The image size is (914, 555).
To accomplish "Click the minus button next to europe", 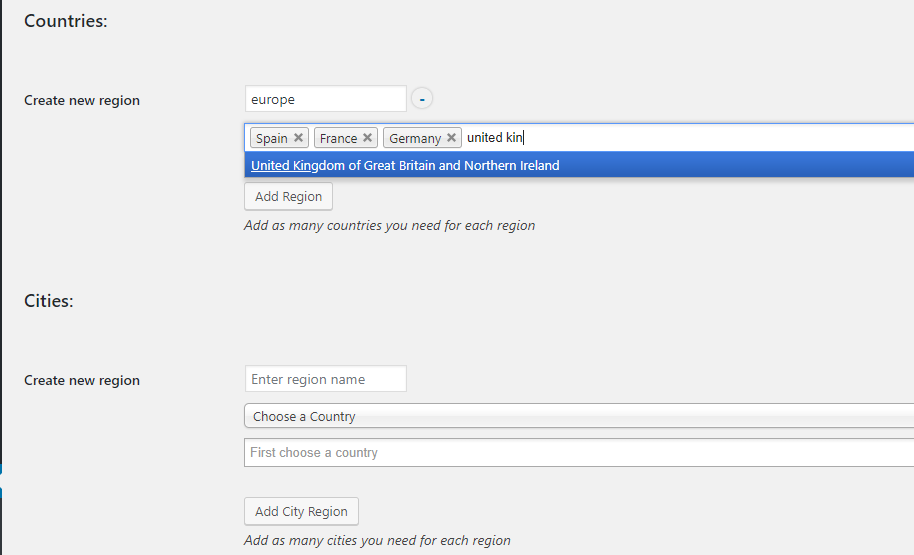I will [x=422, y=99].
